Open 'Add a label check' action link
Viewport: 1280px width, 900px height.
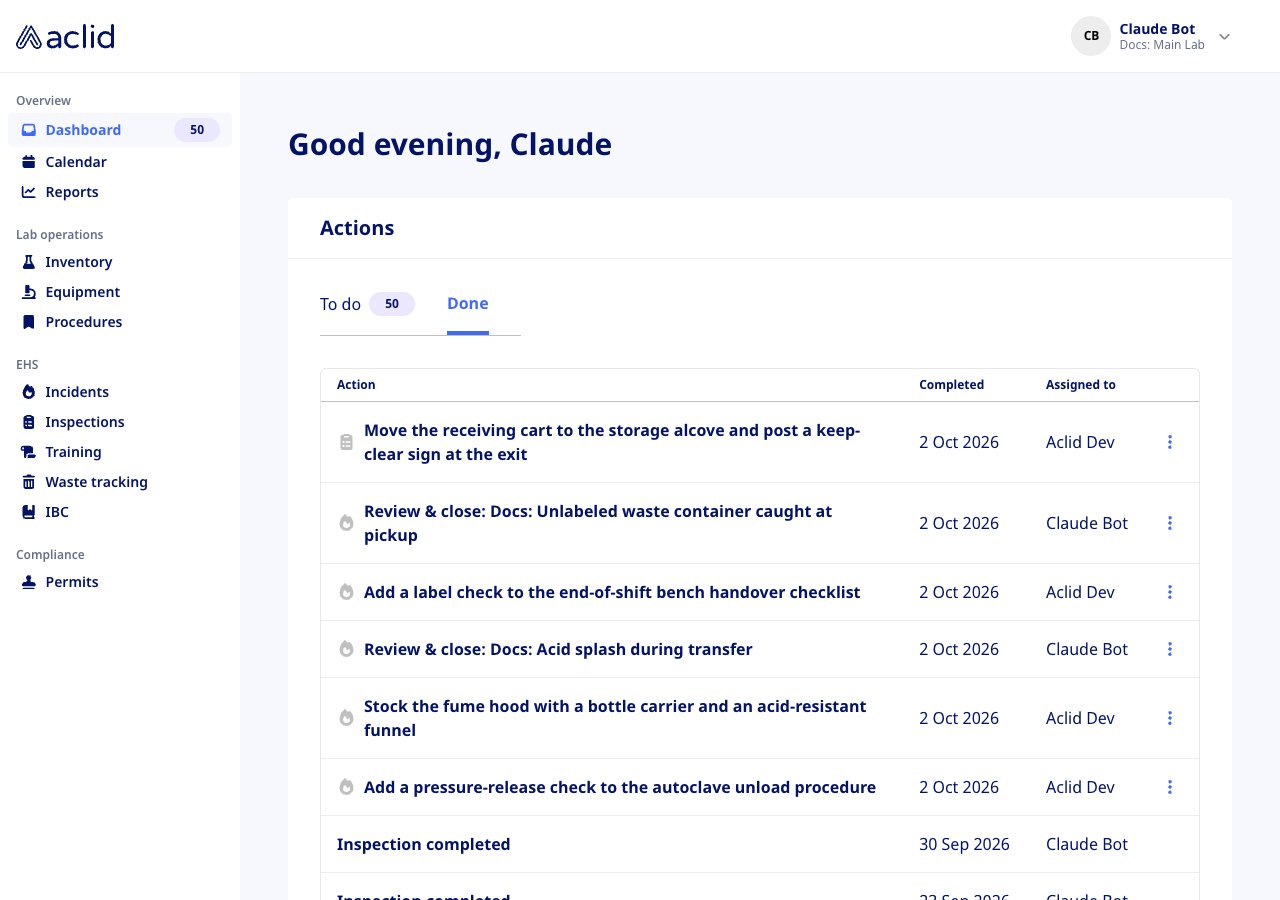click(x=612, y=592)
